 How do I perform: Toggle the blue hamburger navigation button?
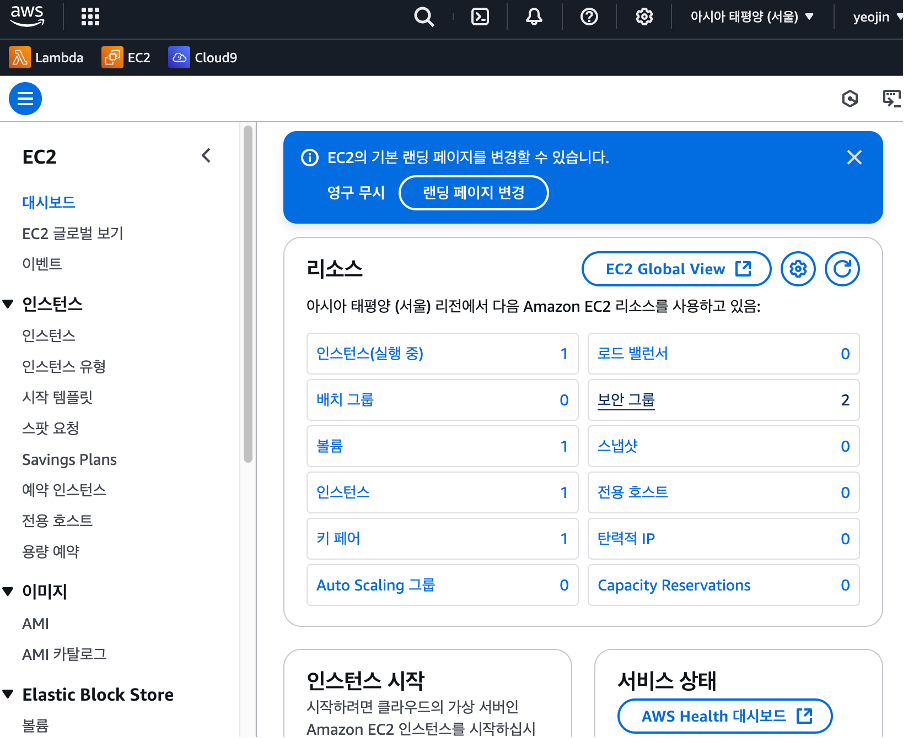(25, 99)
